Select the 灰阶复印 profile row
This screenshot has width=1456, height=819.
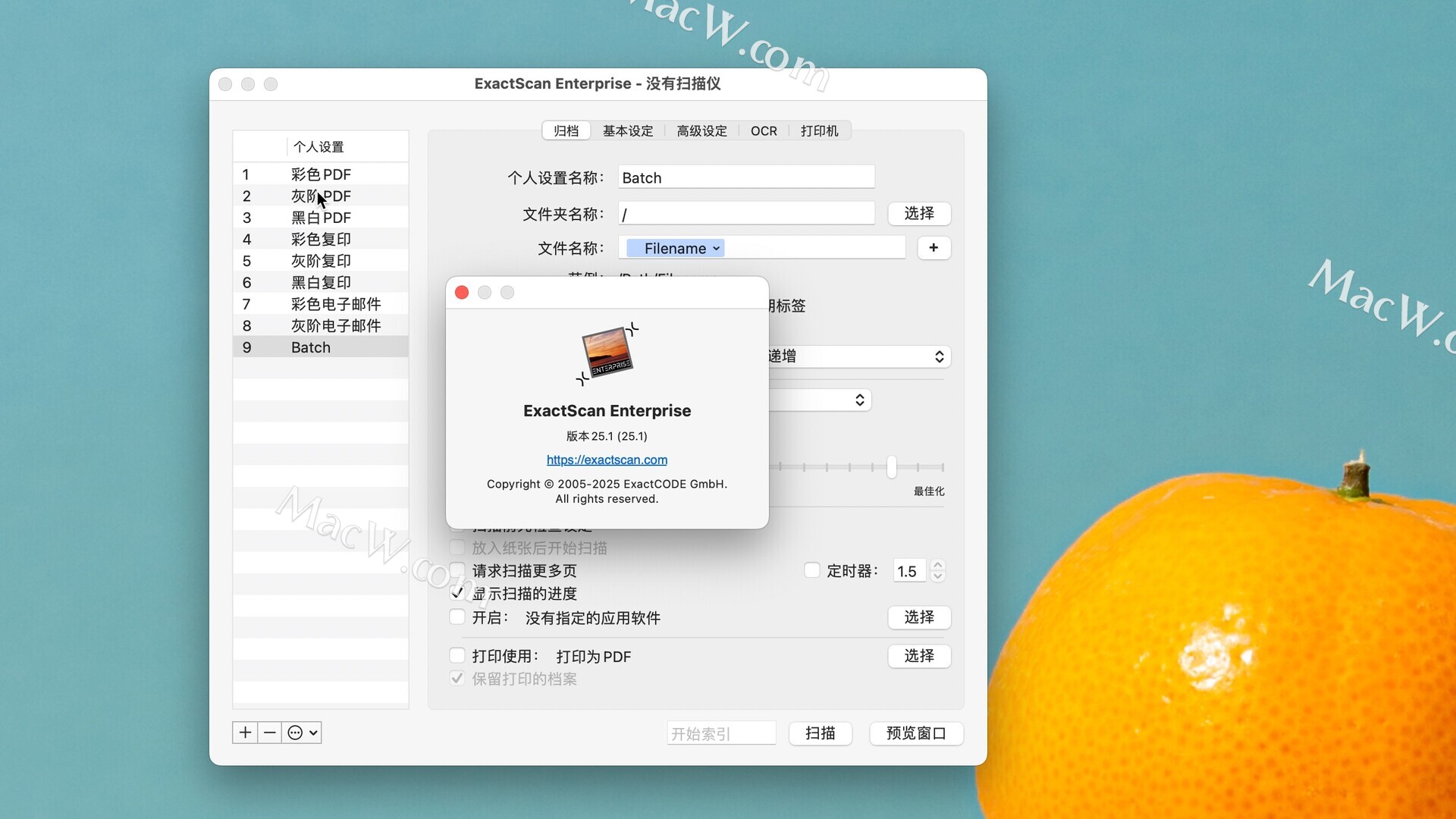321,261
